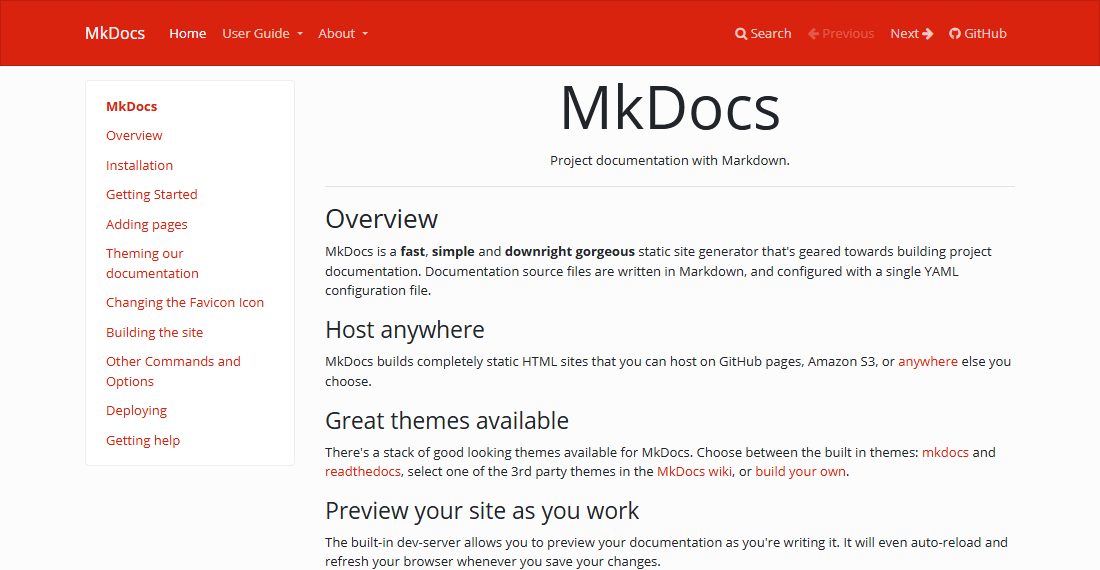Viewport: 1100px width, 570px height.
Task: Jump to Building the site
Action: [154, 332]
